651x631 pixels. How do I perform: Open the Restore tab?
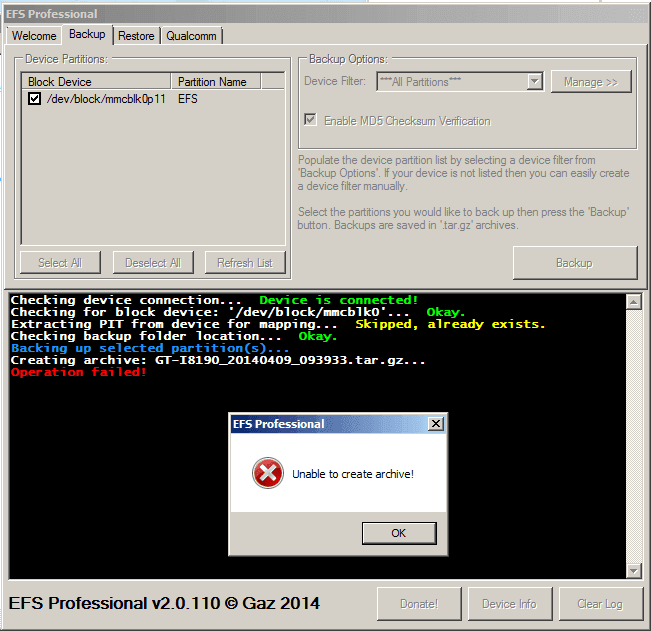coord(136,36)
